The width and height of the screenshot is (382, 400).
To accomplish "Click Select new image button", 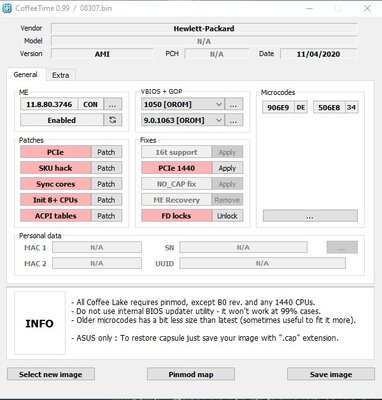I will click(51, 374).
